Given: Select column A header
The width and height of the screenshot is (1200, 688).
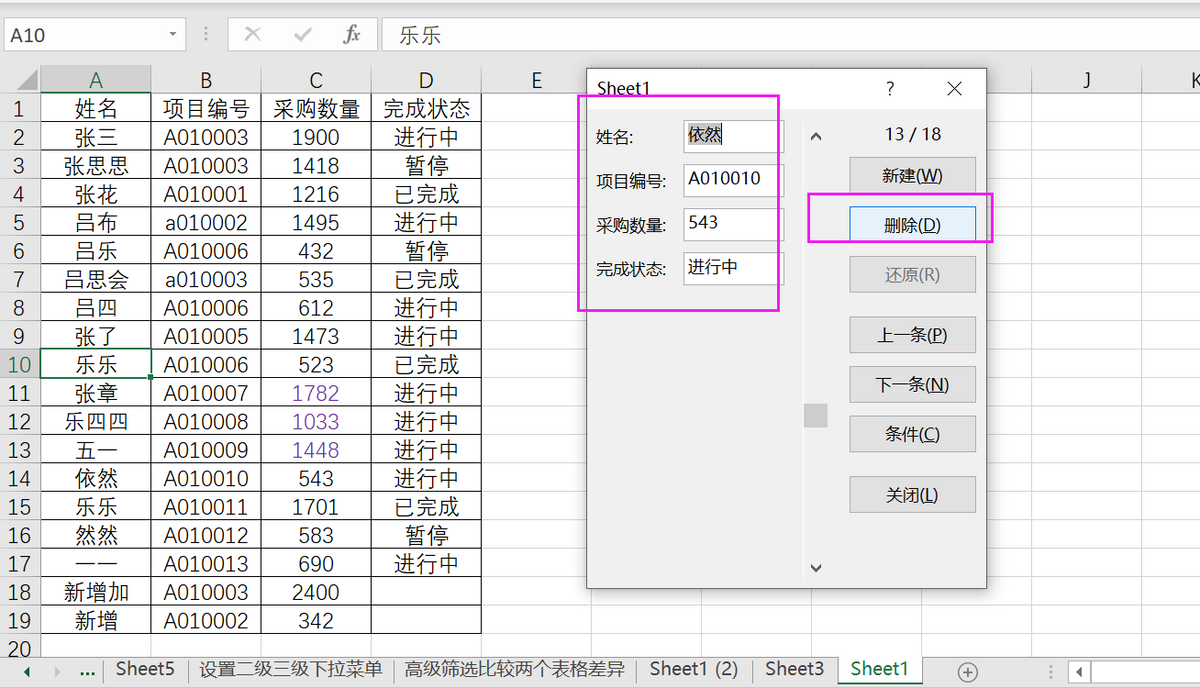Looking at the screenshot, I should pyautogui.click(x=96, y=80).
